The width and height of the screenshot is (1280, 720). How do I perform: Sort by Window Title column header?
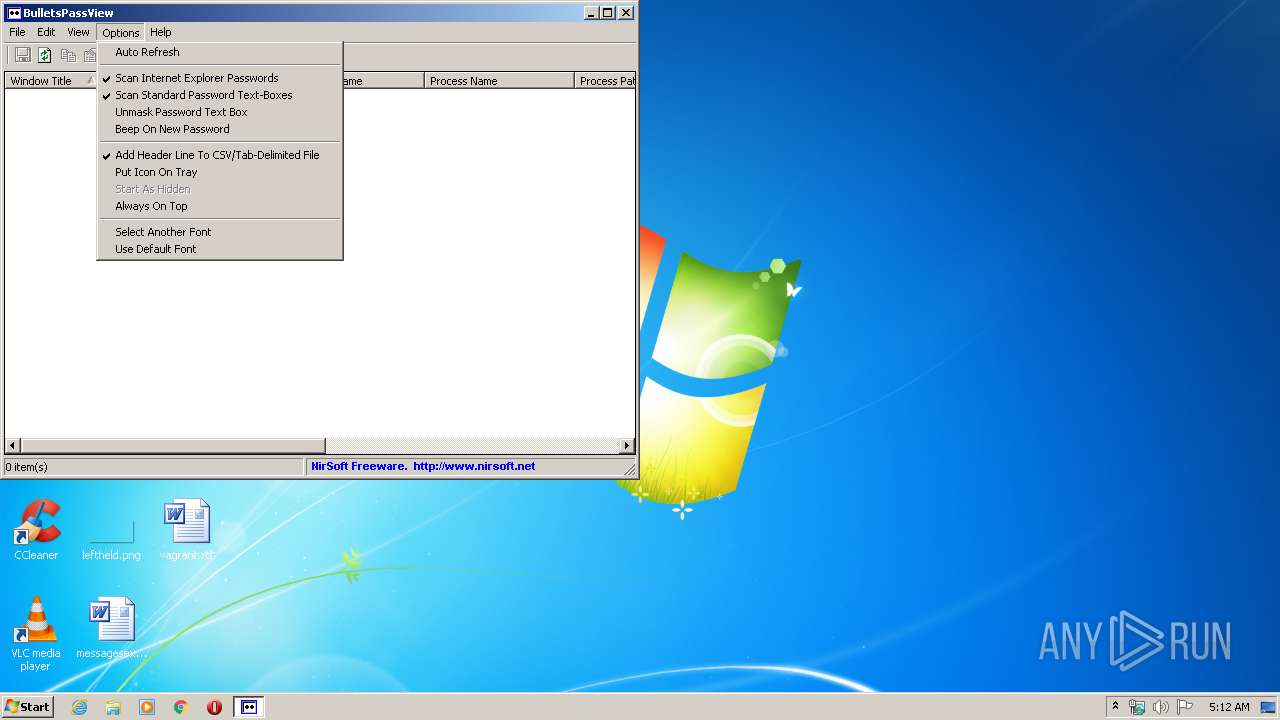[x=51, y=81]
